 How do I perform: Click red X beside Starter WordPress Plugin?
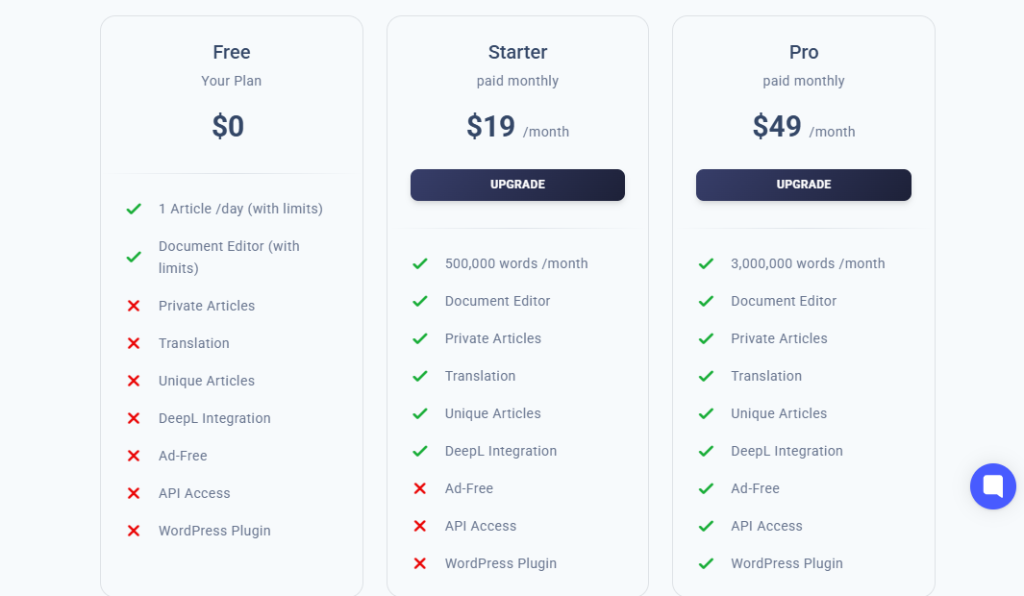click(x=420, y=564)
